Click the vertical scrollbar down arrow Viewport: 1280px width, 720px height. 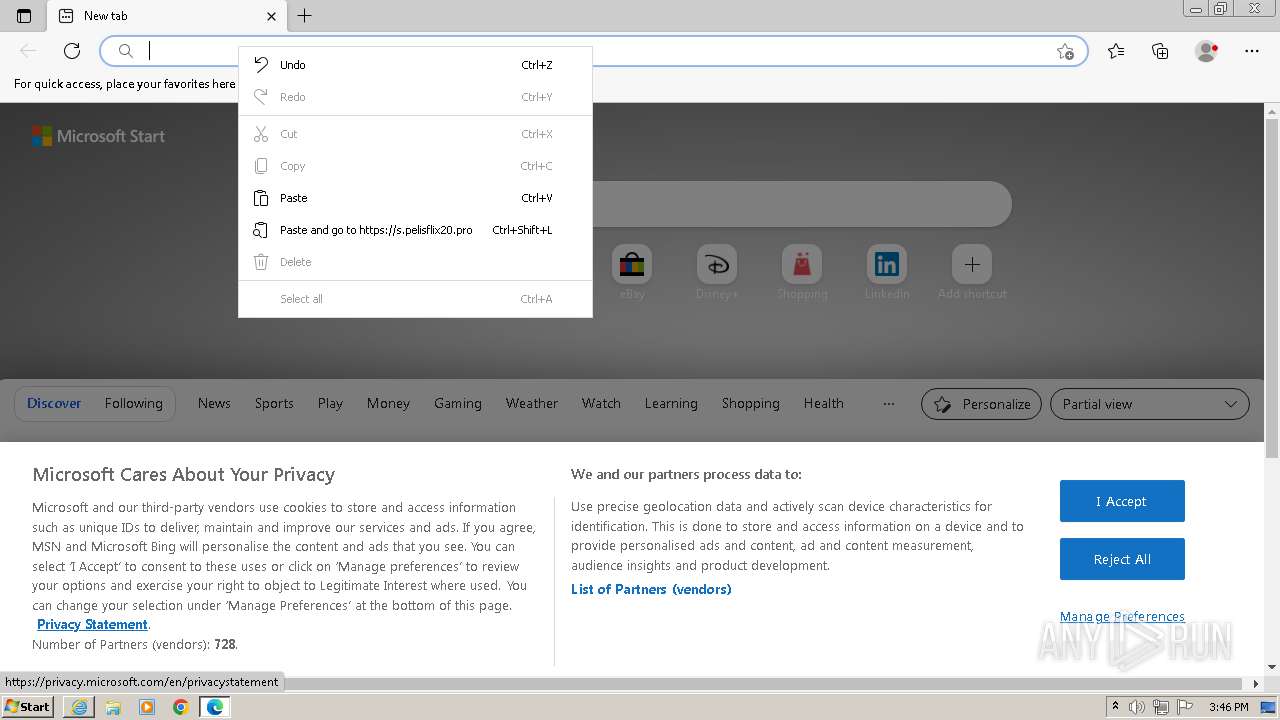click(1272, 667)
